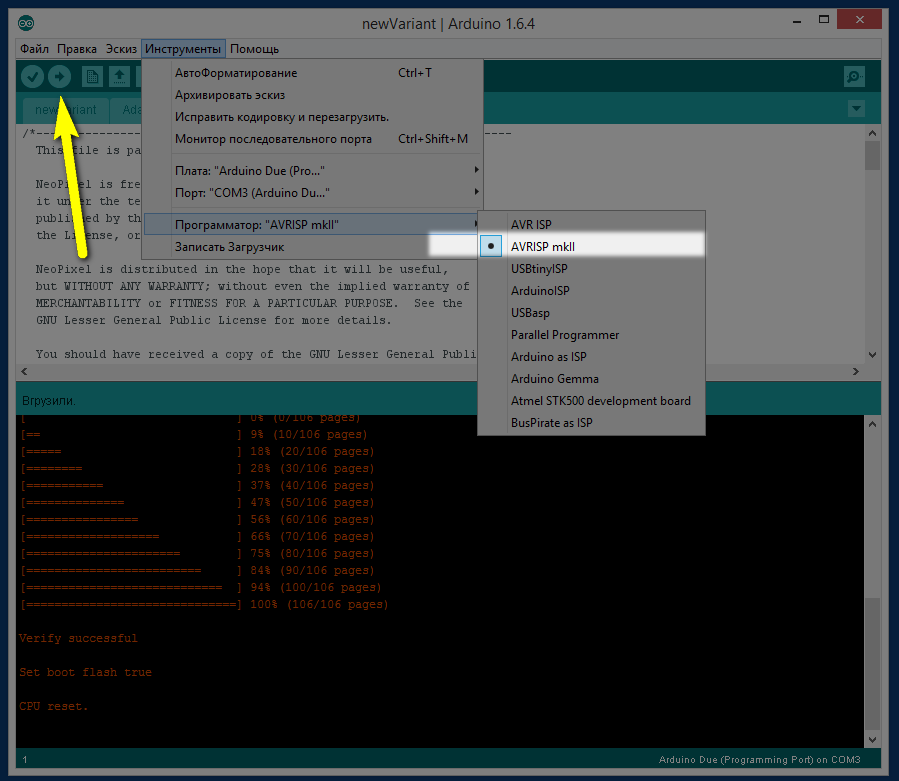Click status bar Arduino Due on COM3

click(759, 759)
